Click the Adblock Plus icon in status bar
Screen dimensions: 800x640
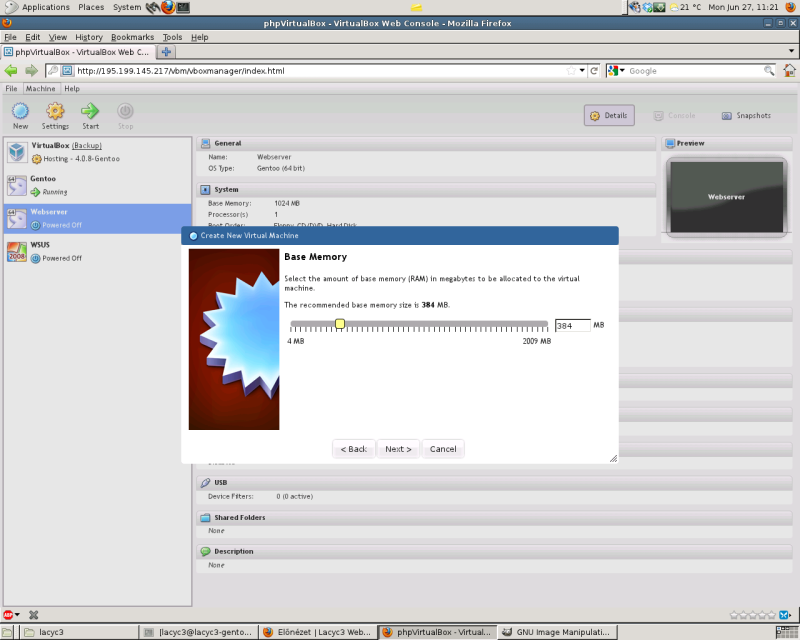click(x=8, y=615)
